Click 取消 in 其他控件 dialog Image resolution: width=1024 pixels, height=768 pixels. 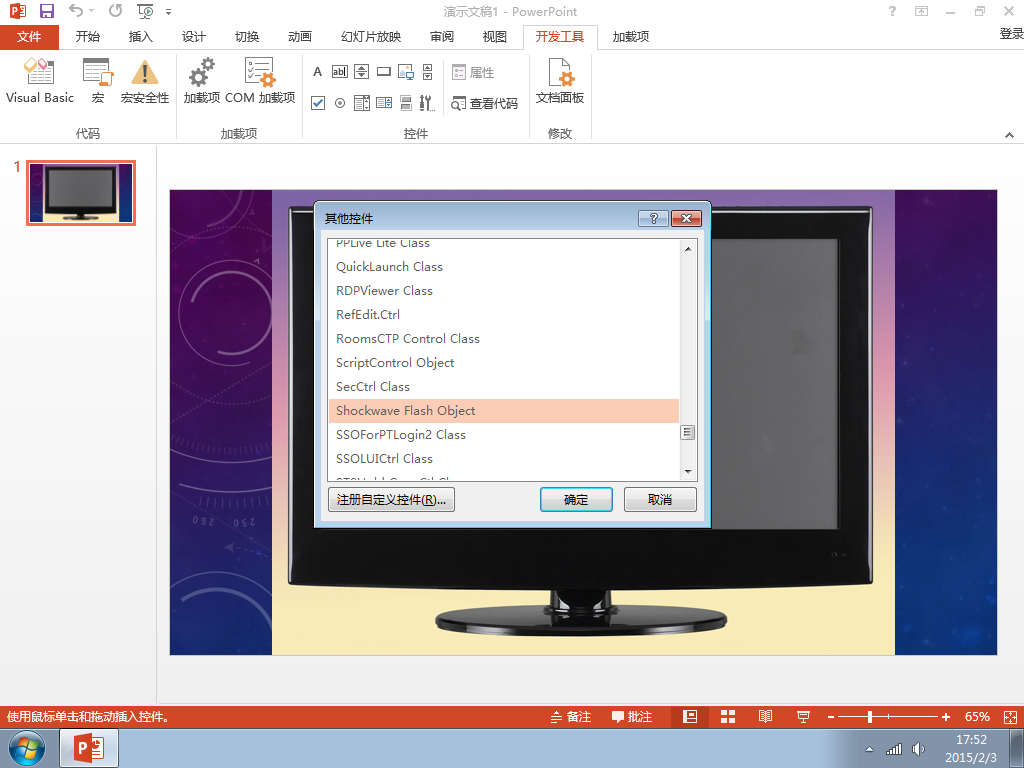[660, 500]
